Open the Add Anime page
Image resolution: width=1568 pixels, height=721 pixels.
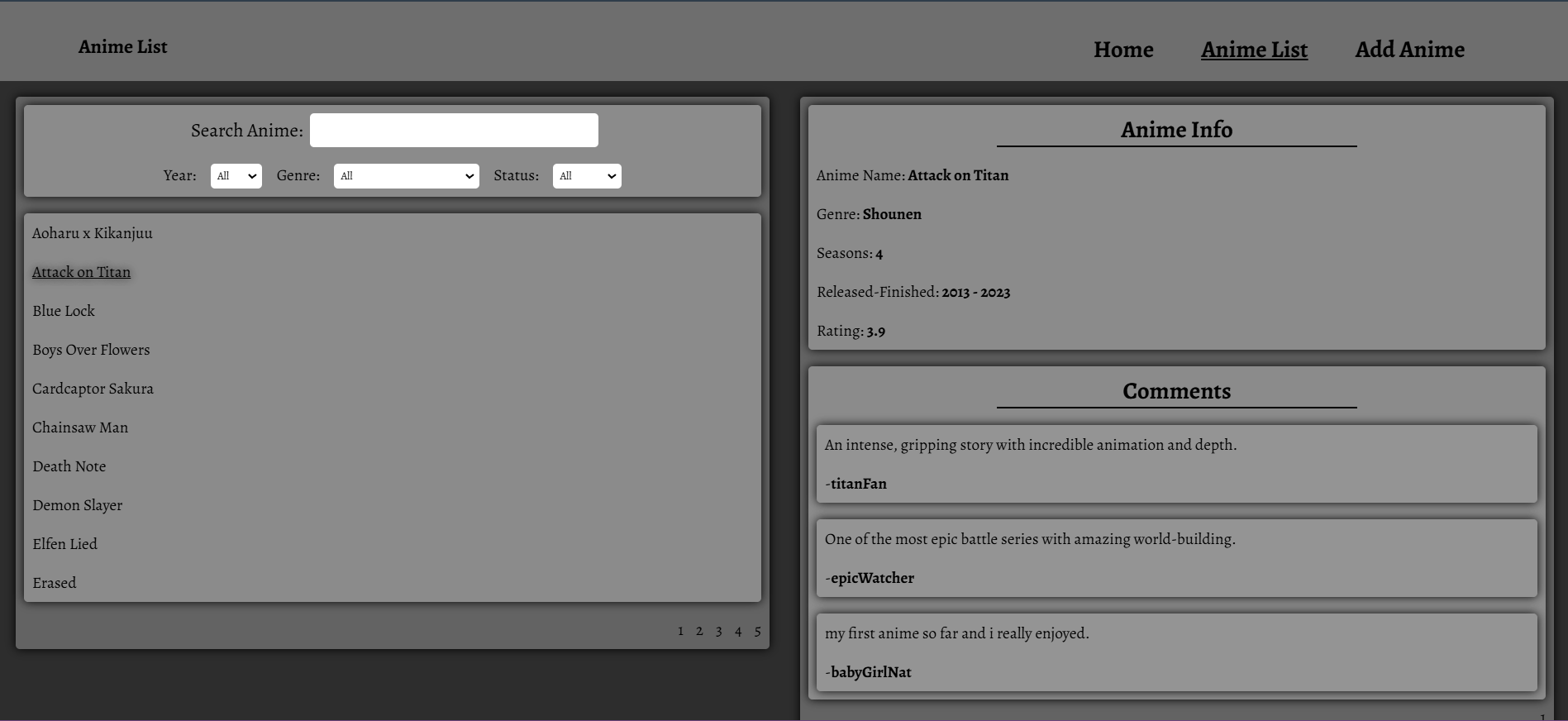(x=1409, y=50)
